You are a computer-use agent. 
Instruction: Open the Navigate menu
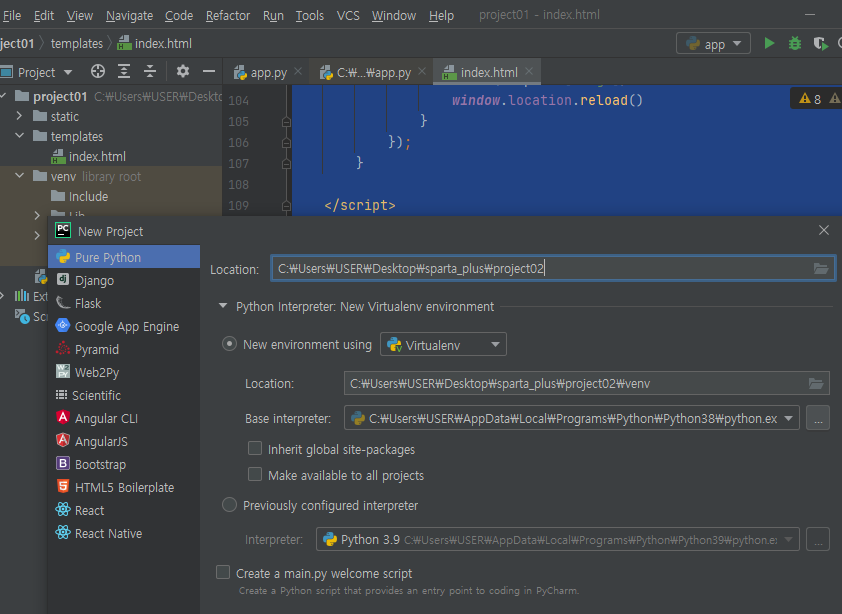129,16
